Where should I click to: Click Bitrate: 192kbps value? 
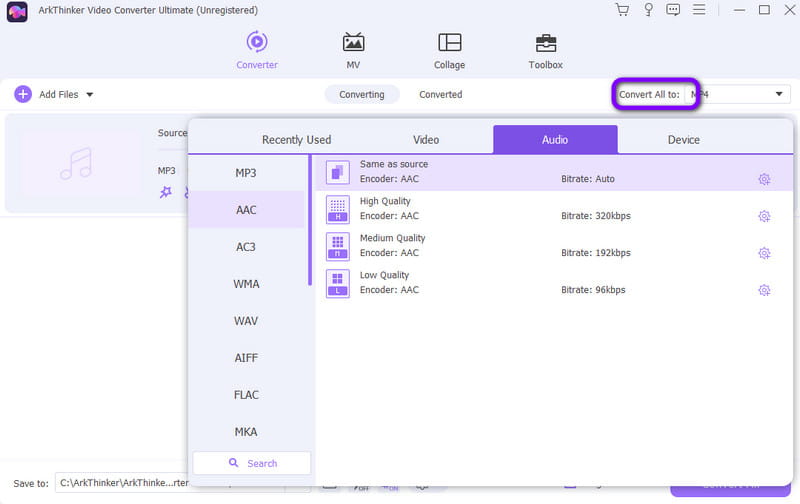pyautogui.click(x=596, y=253)
